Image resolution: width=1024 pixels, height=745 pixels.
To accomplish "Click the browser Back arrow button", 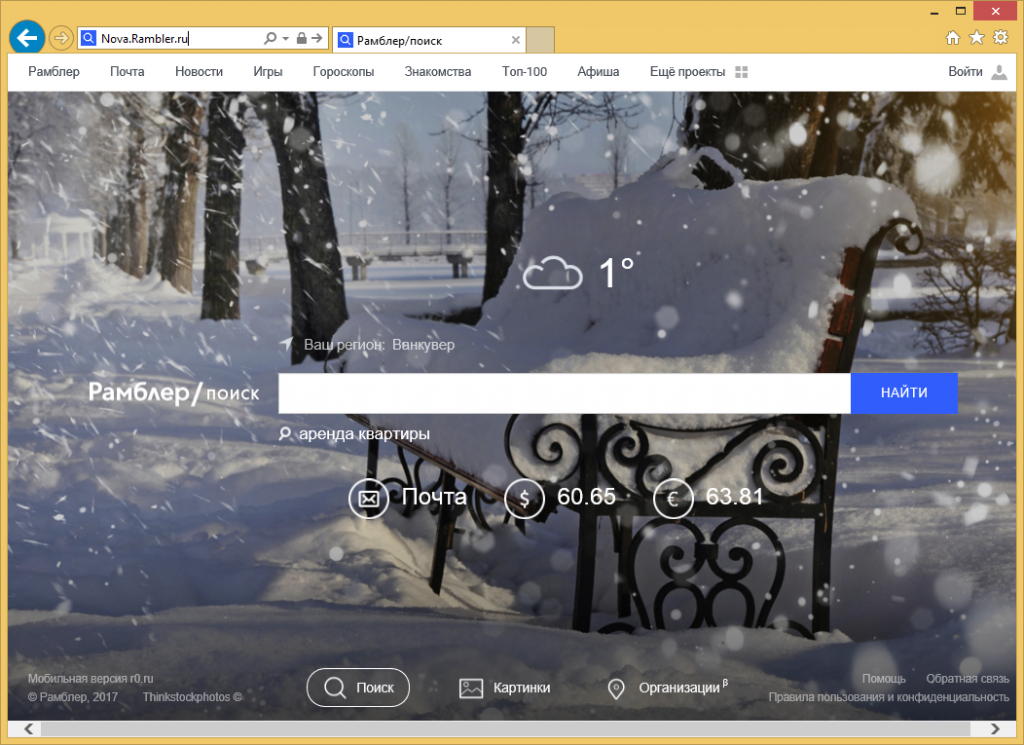I will pos(27,37).
